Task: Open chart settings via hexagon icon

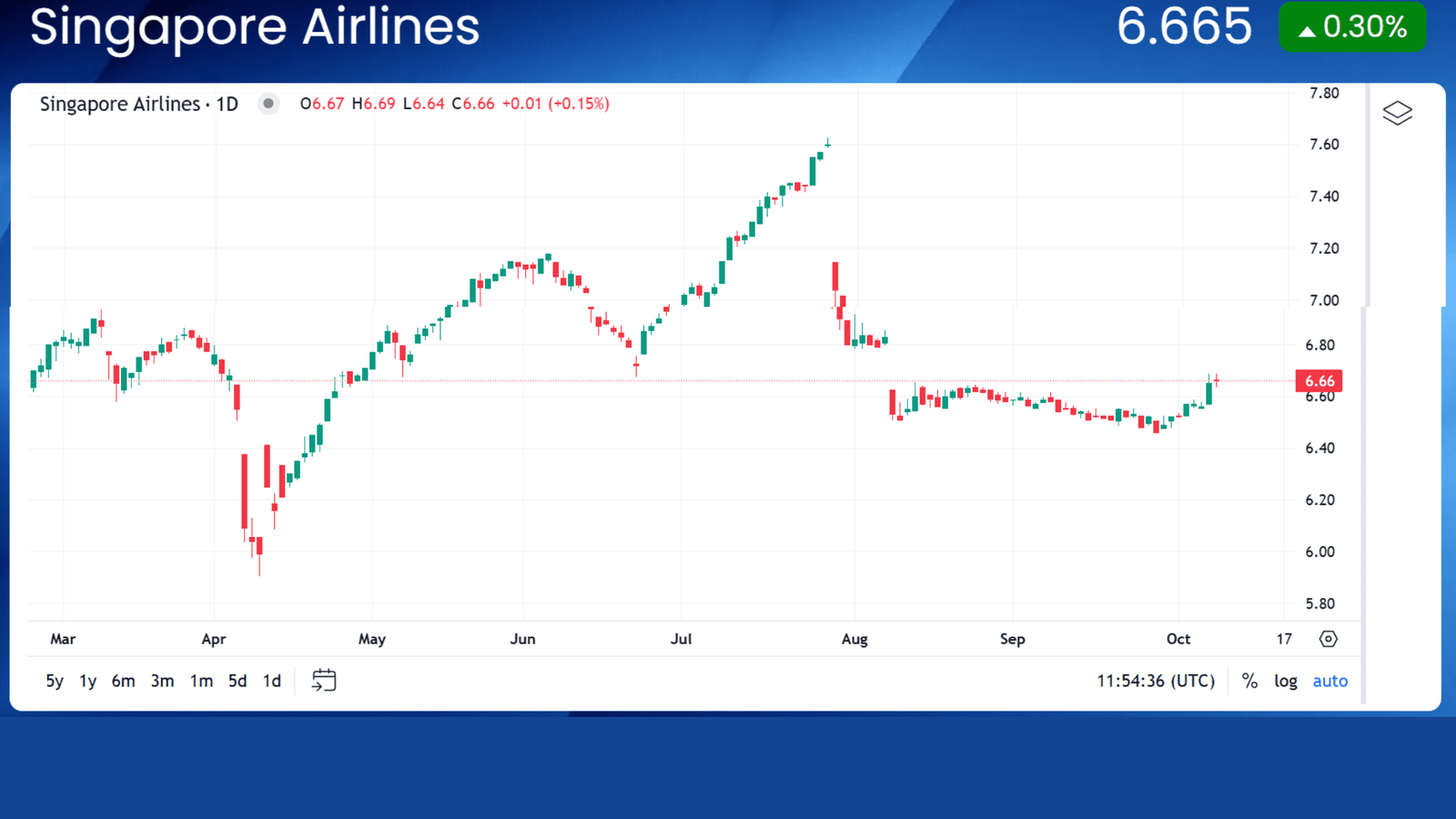Action: click(1327, 640)
